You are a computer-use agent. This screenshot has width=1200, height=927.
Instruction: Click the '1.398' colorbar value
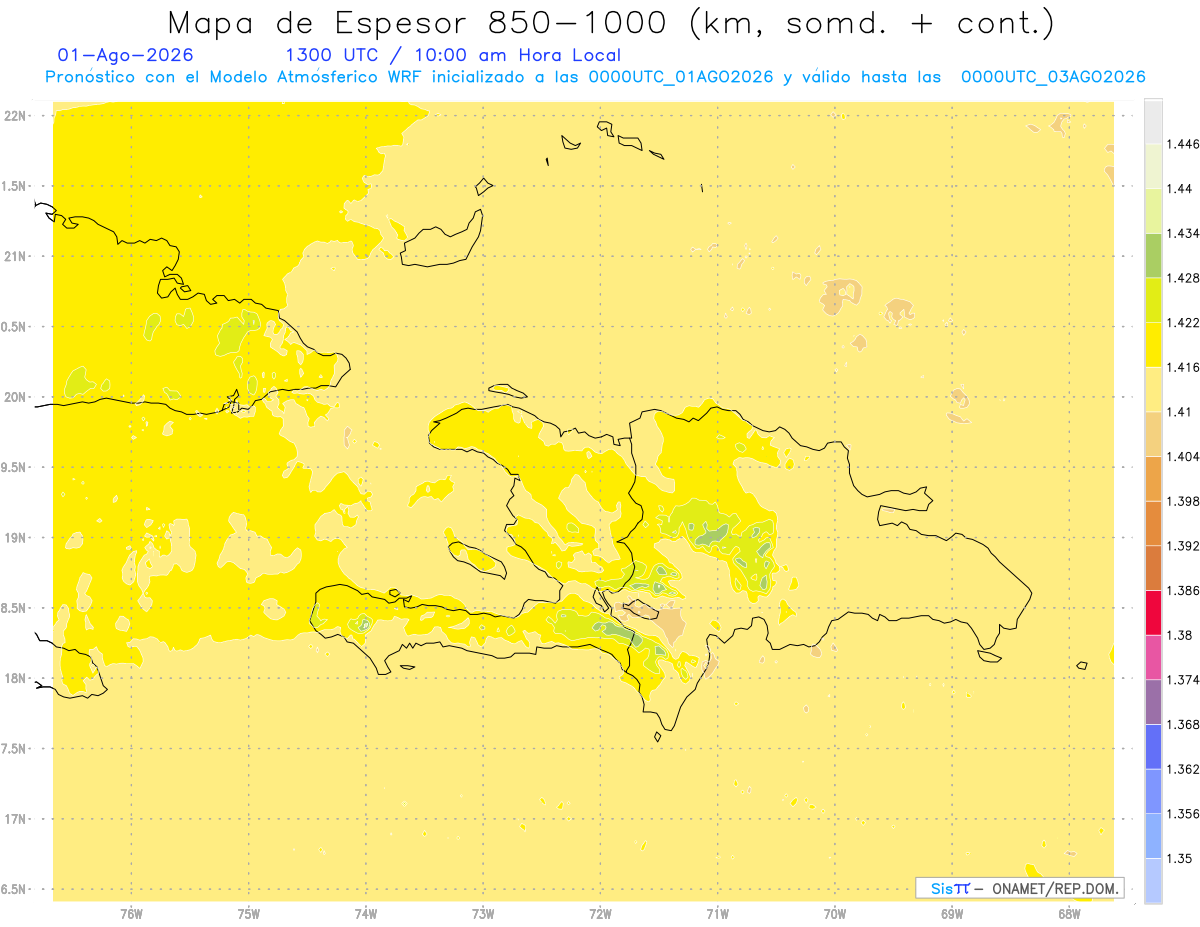[1182, 501]
